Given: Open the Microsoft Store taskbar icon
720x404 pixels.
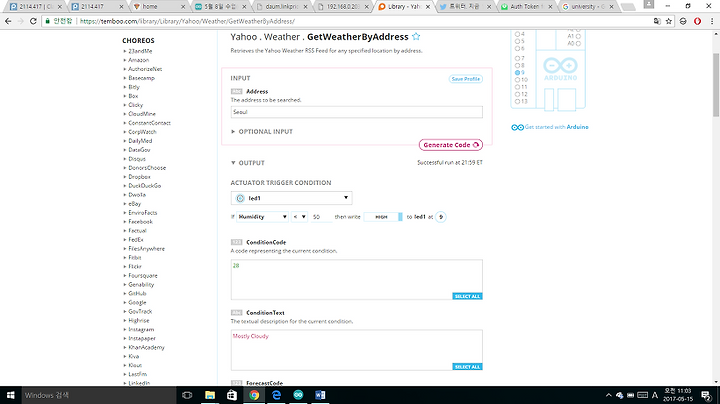Looking at the screenshot, I should pyautogui.click(x=232, y=395).
